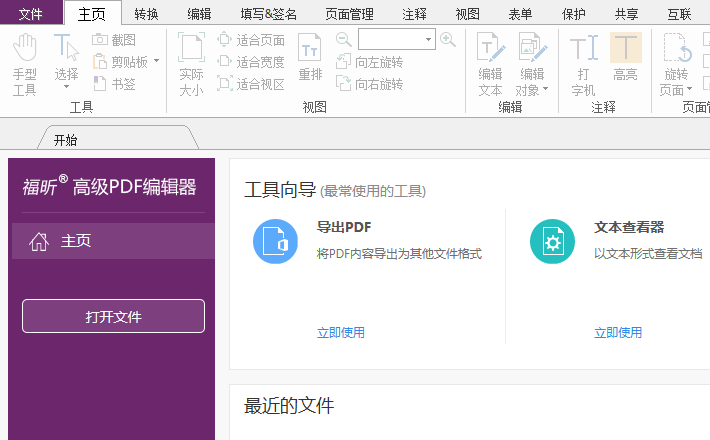Image resolution: width=710 pixels, height=440 pixels.
Task: Open the File (文件) menu
Action: (x=31, y=14)
